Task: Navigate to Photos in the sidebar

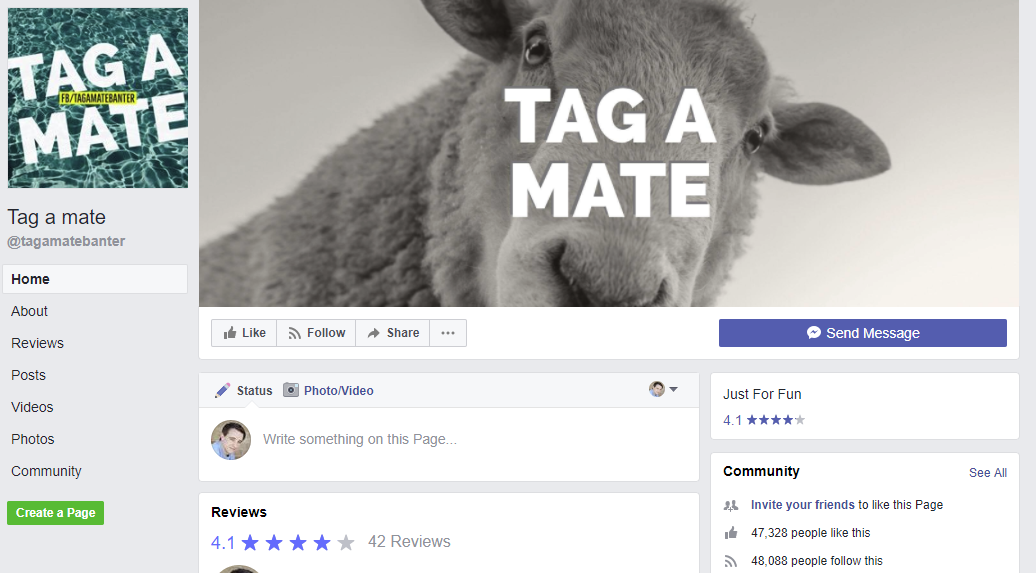Action: pyautogui.click(x=33, y=439)
